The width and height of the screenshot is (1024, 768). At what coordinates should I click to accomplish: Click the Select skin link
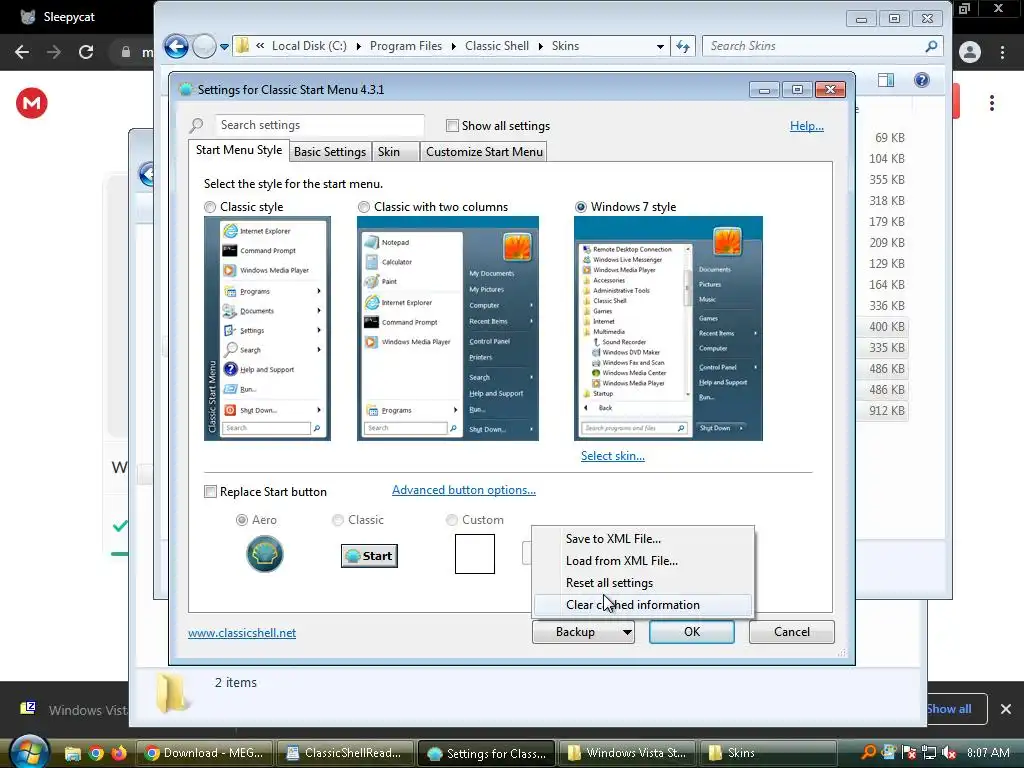point(613,456)
